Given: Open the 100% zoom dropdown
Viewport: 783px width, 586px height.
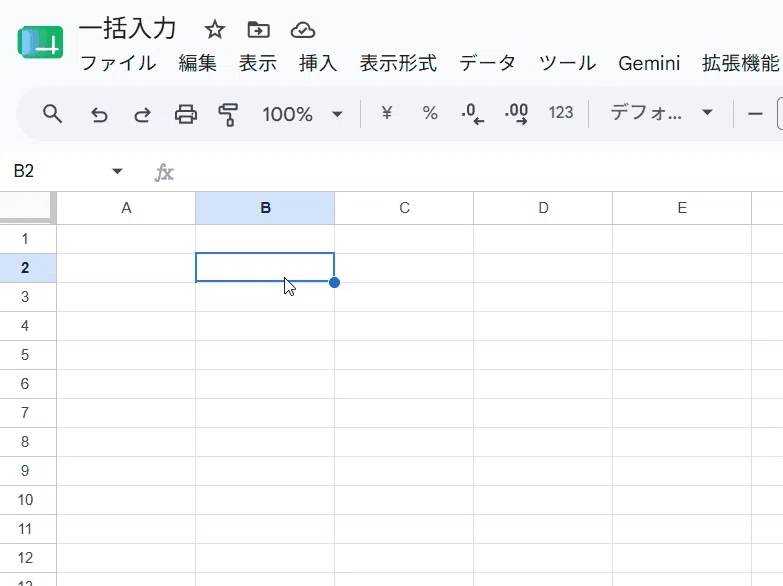Looking at the screenshot, I should tap(303, 114).
